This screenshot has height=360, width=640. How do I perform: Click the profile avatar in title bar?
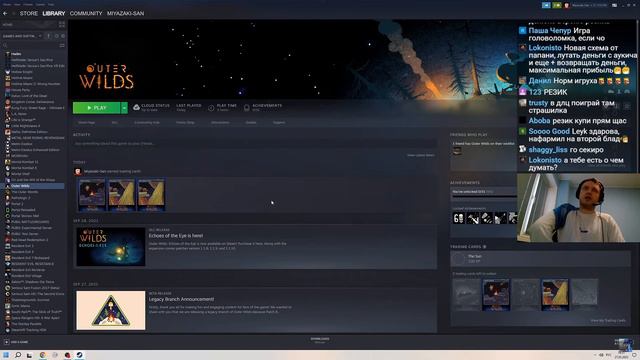(567, 5)
